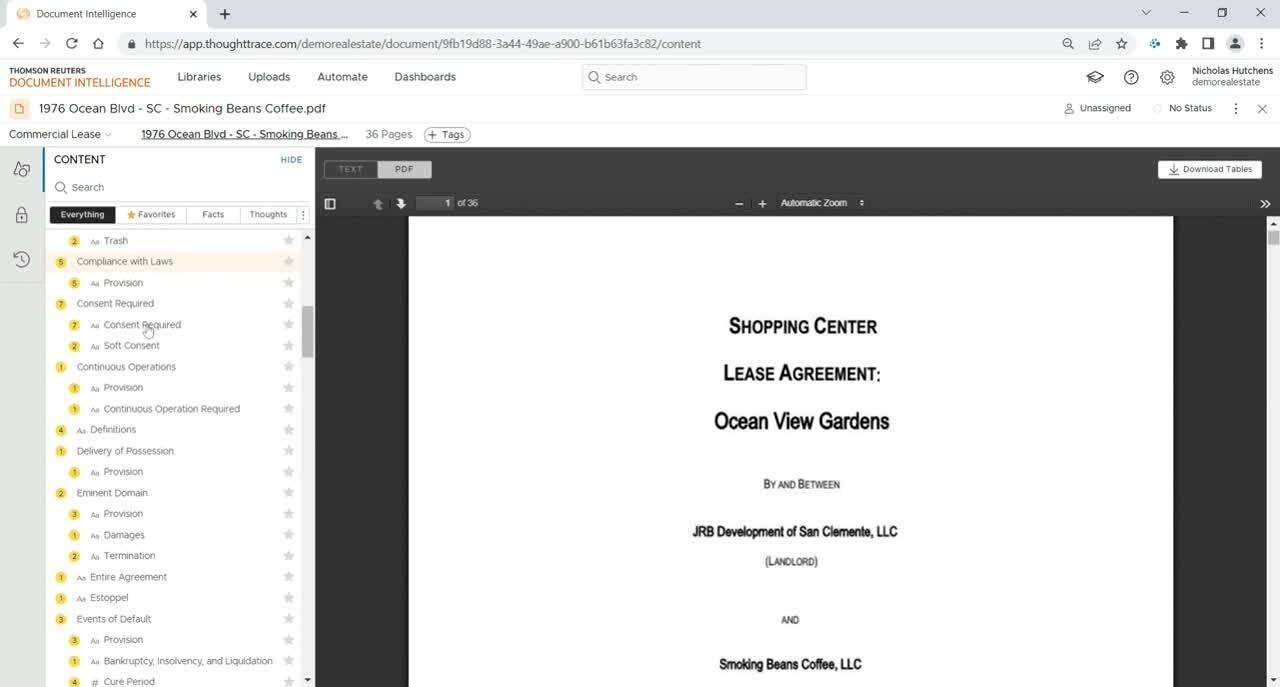Open the Commercial Lease dropdown
The height and width of the screenshot is (687, 1280).
(60, 134)
